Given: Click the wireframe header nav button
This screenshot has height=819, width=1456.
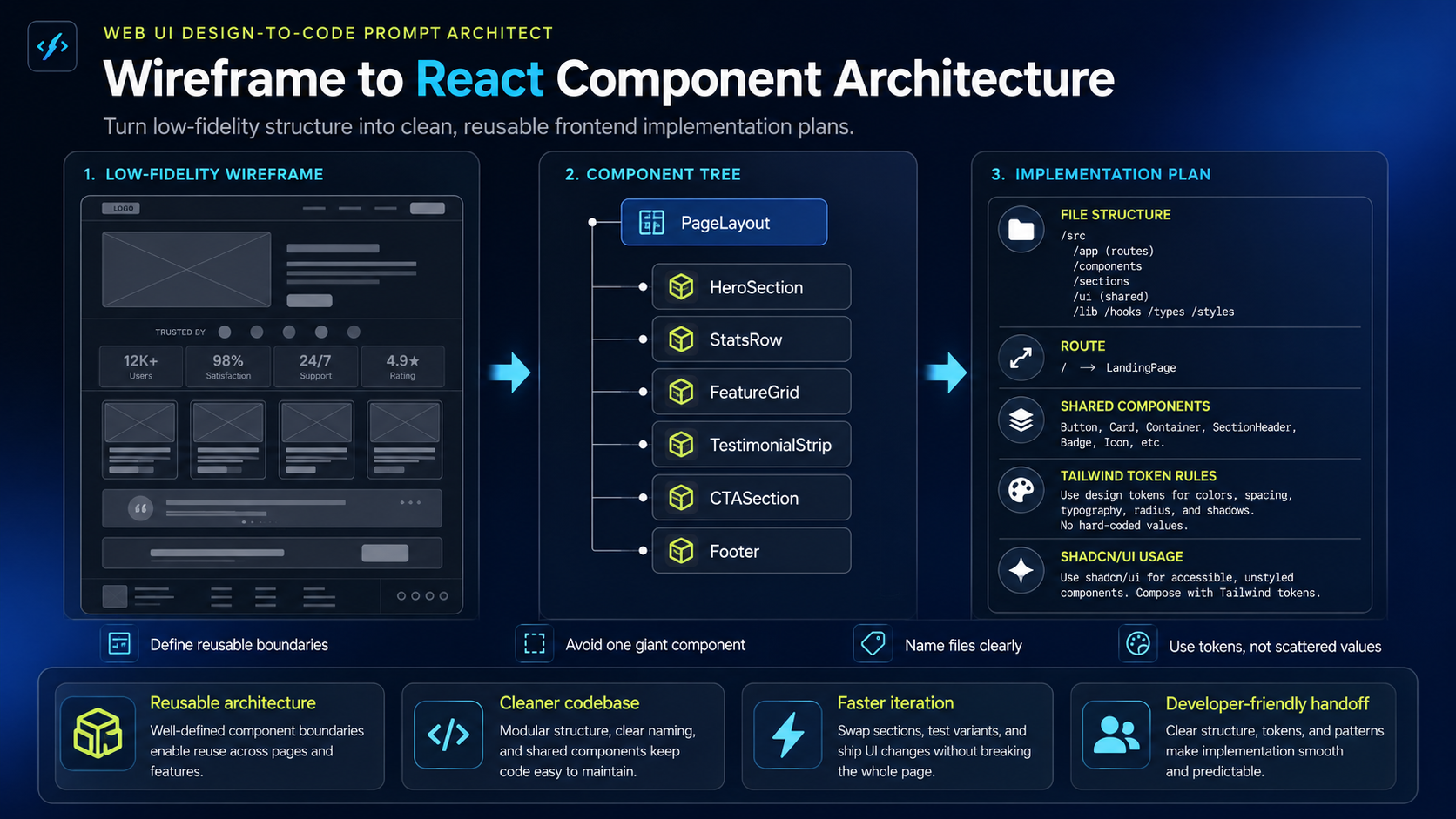Looking at the screenshot, I should (x=428, y=209).
